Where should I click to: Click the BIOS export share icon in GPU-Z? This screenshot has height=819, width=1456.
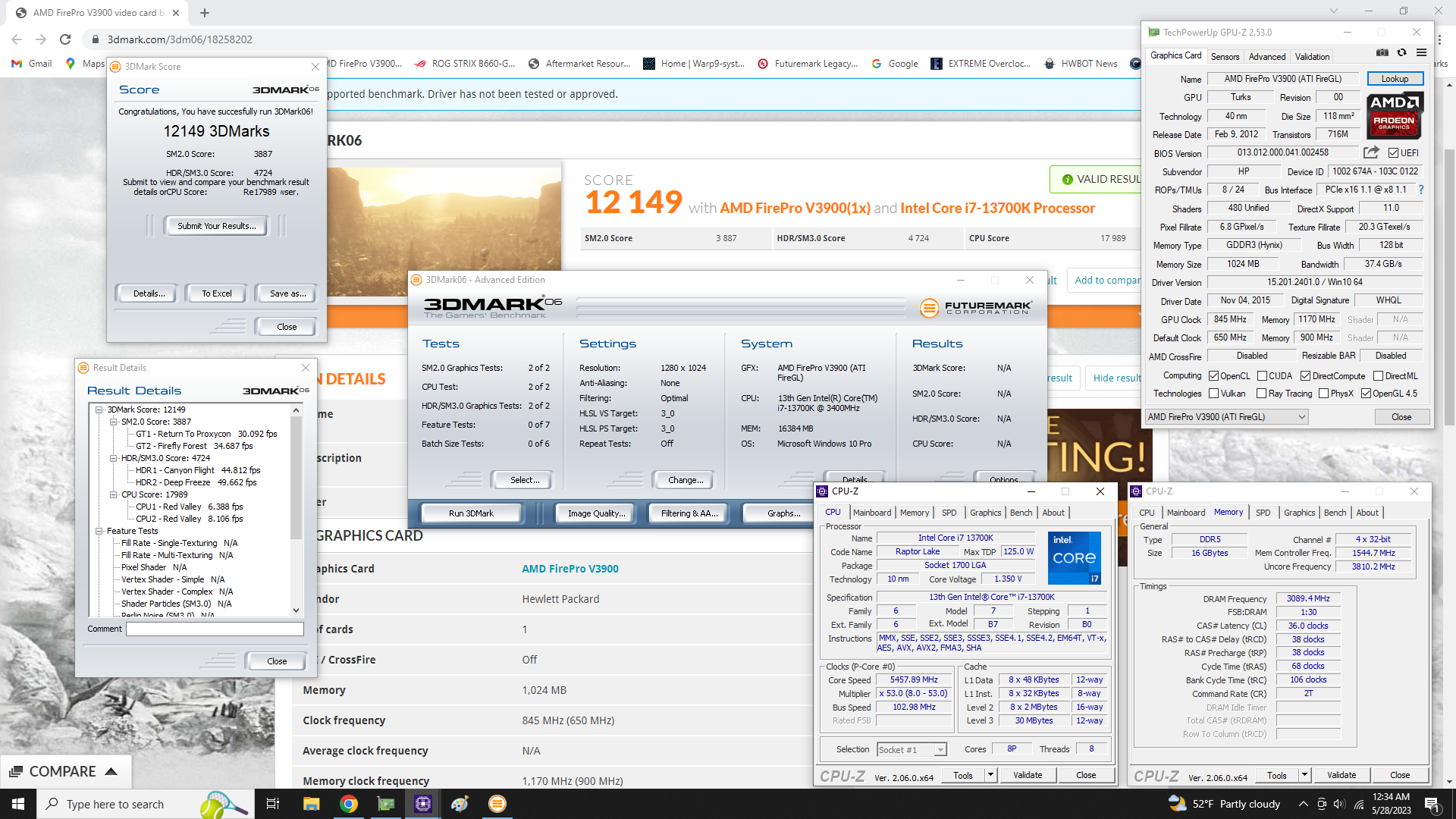pyautogui.click(x=1371, y=152)
